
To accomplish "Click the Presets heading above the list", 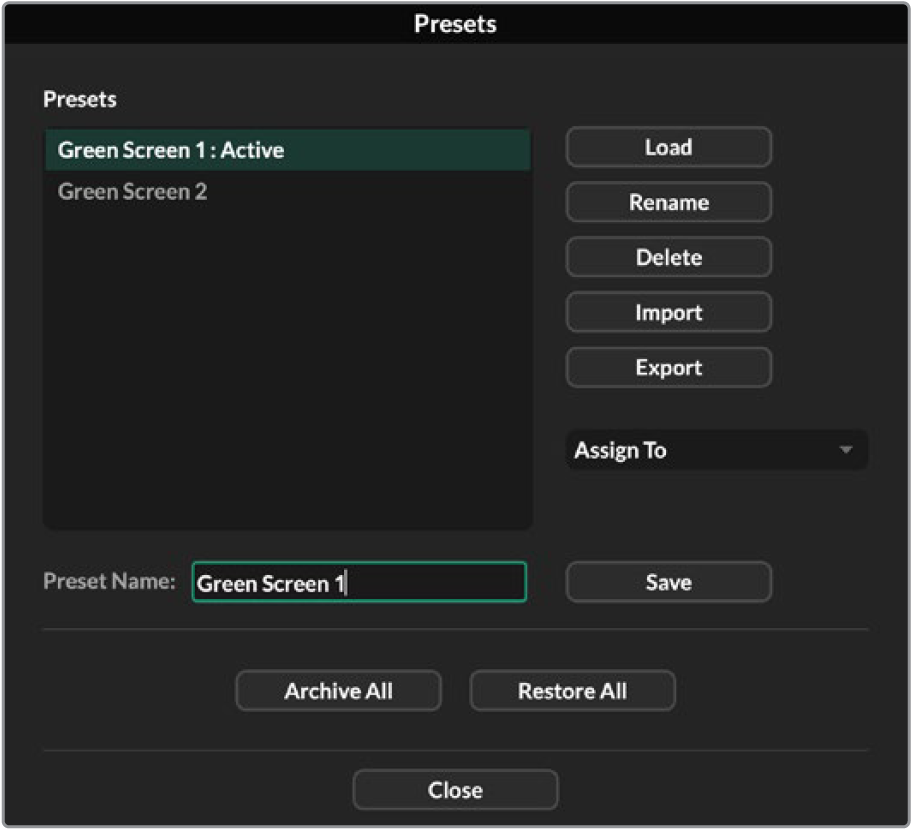I will 80,100.
